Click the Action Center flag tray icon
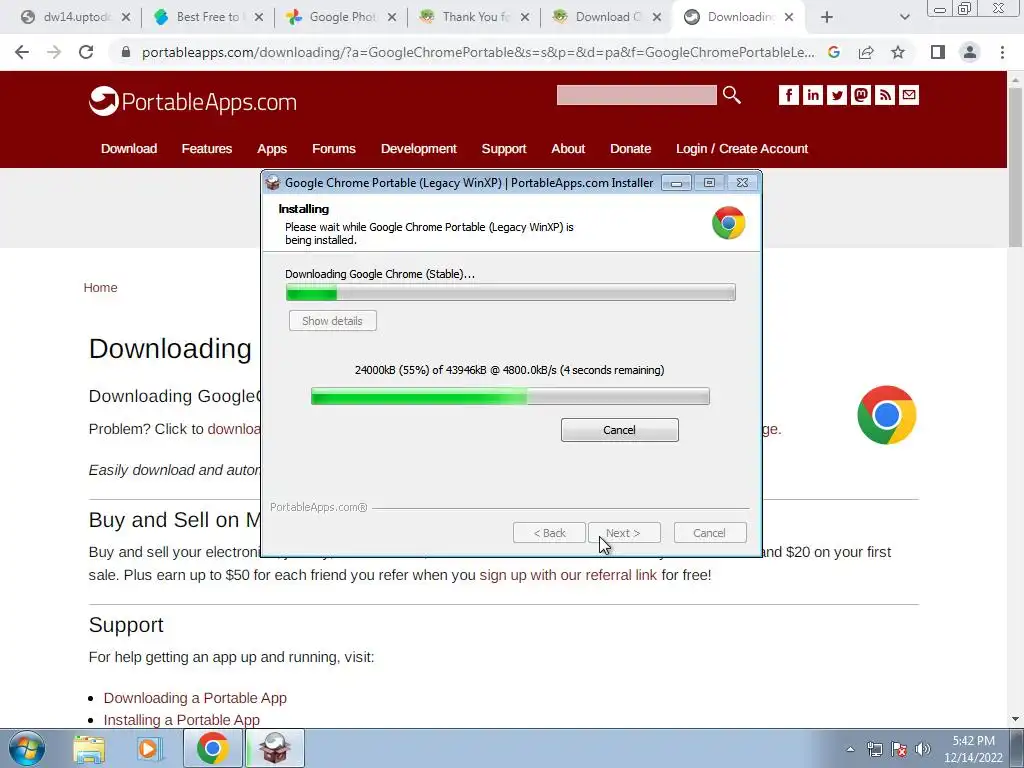1024x768 pixels. 899,749
